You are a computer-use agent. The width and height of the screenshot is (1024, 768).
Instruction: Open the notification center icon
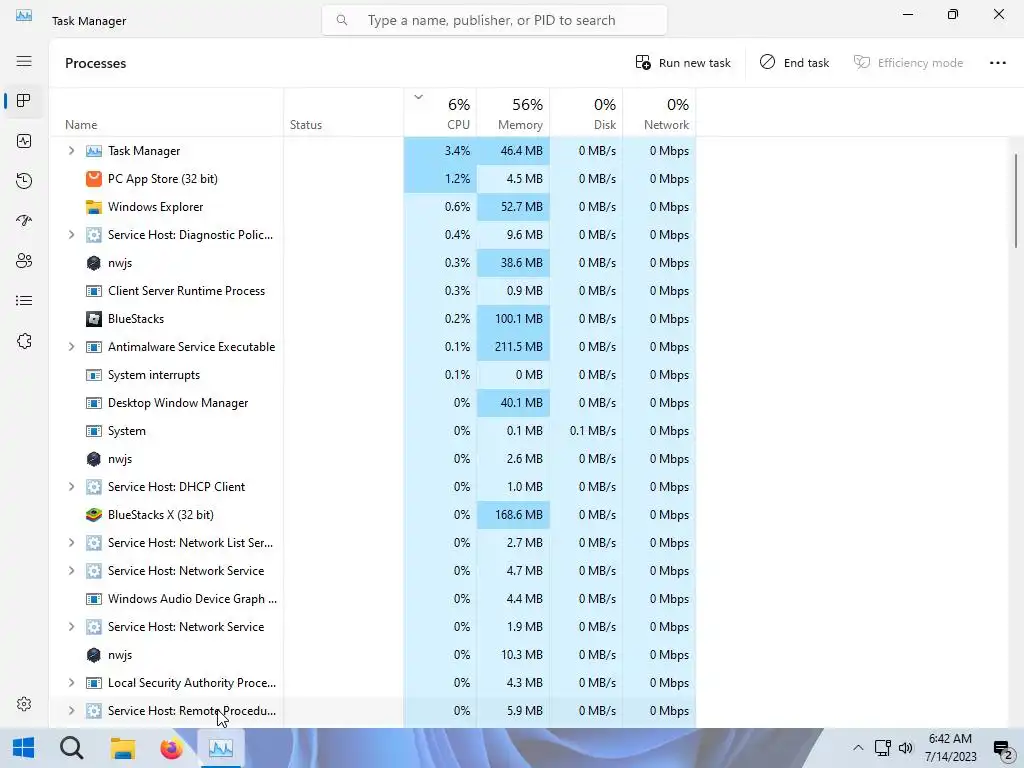point(1002,749)
